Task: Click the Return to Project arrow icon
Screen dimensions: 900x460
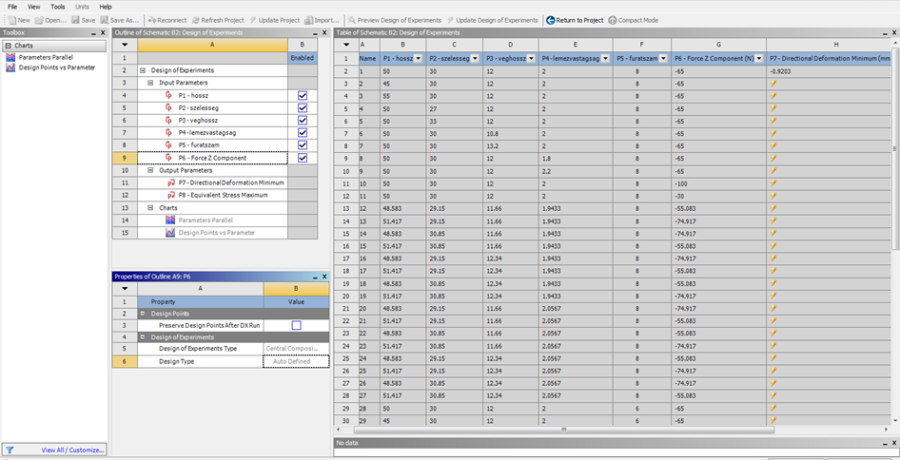Action: point(550,20)
